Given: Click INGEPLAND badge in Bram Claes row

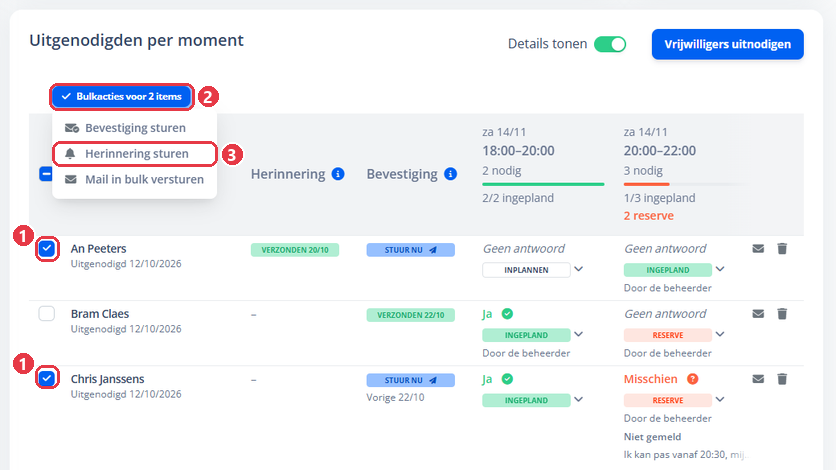Looking at the screenshot, I should pos(526,335).
